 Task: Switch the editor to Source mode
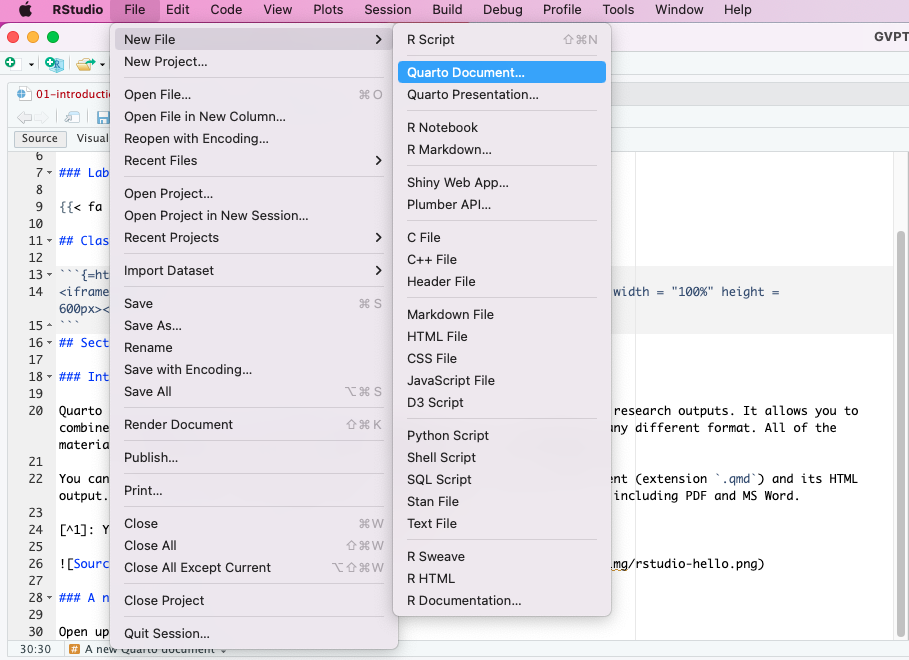point(40,139)
